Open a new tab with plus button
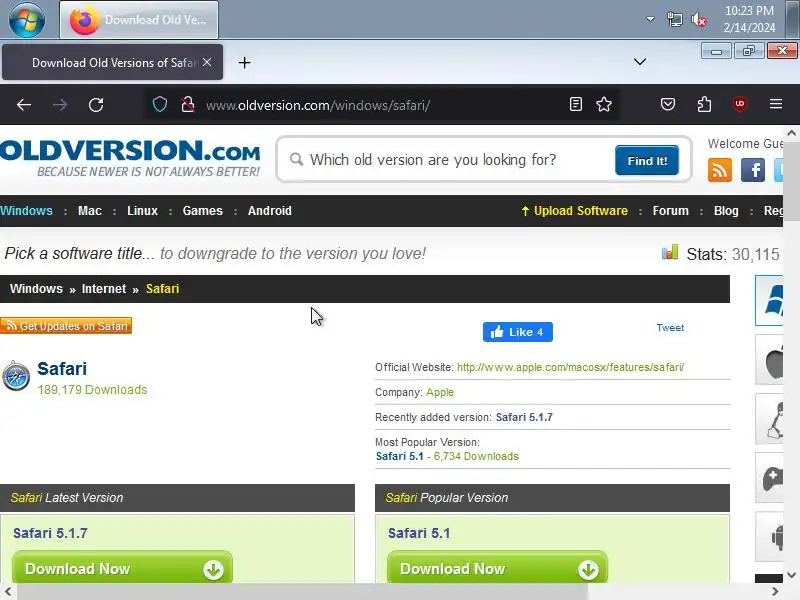The image size is (800, 600). [244, 63]
